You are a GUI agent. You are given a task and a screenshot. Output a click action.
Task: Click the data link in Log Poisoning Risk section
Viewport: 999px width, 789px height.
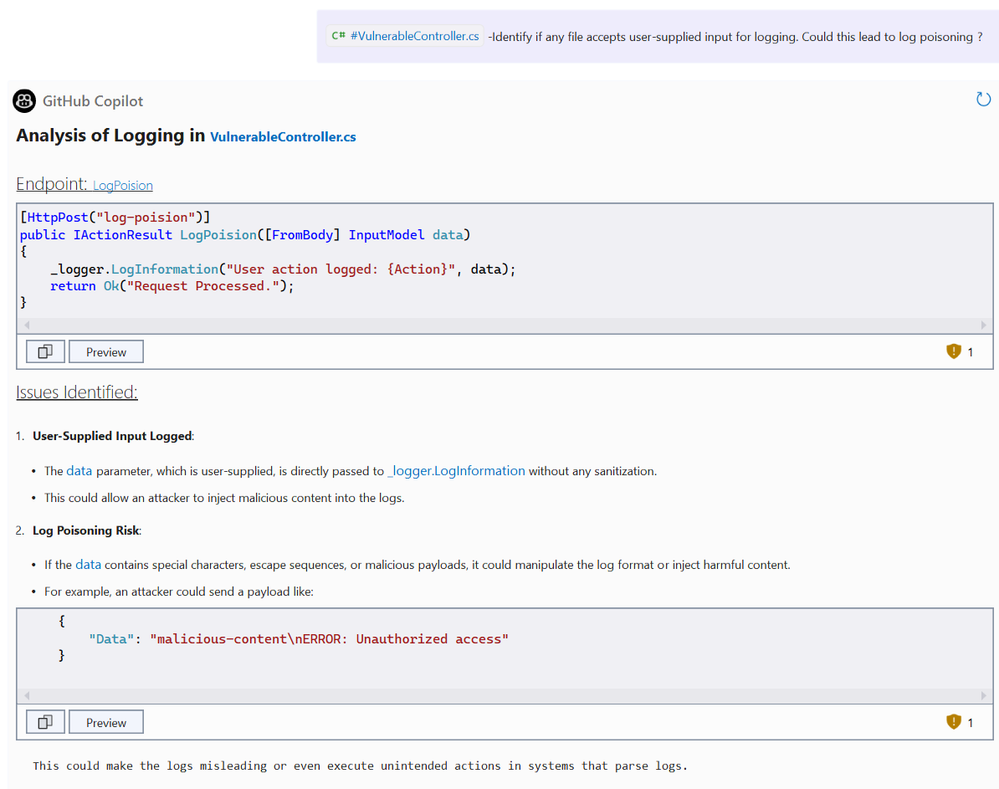click(x=88, y=565)
